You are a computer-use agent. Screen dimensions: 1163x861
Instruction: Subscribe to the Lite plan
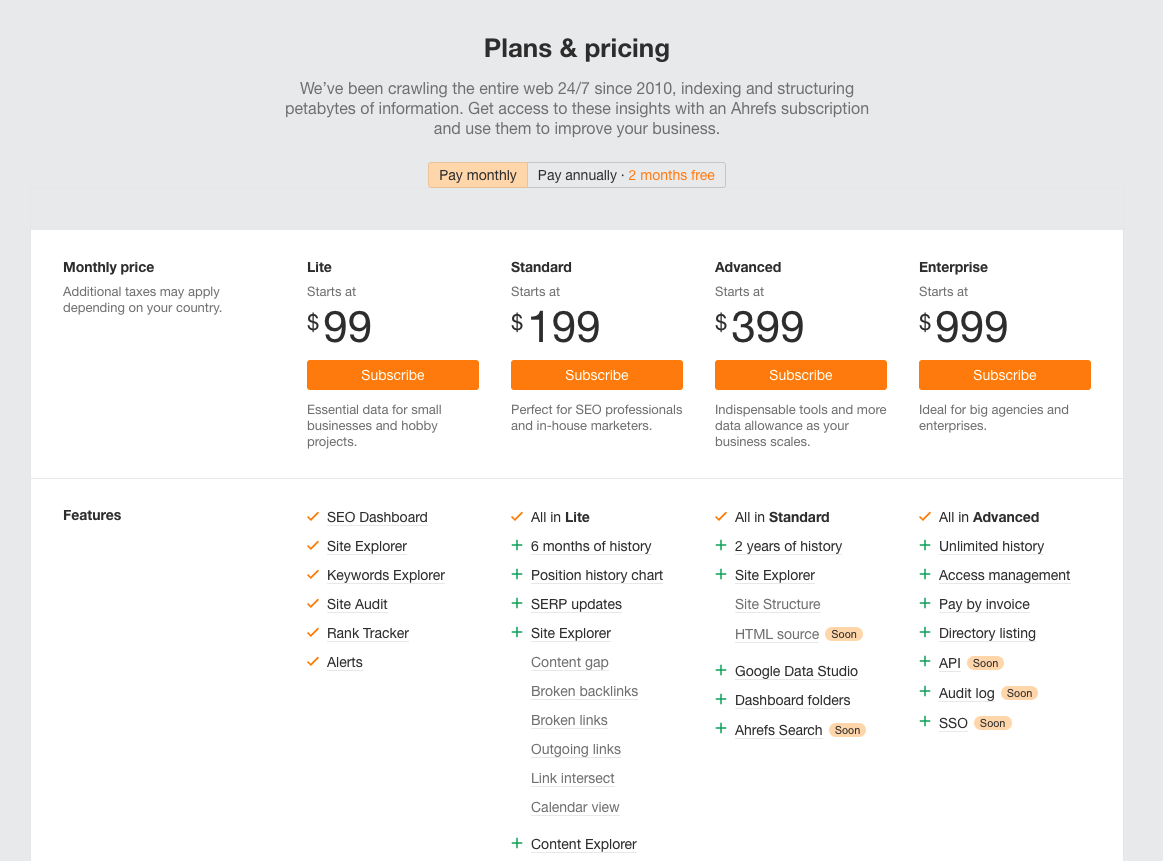[x=393, y=375]
